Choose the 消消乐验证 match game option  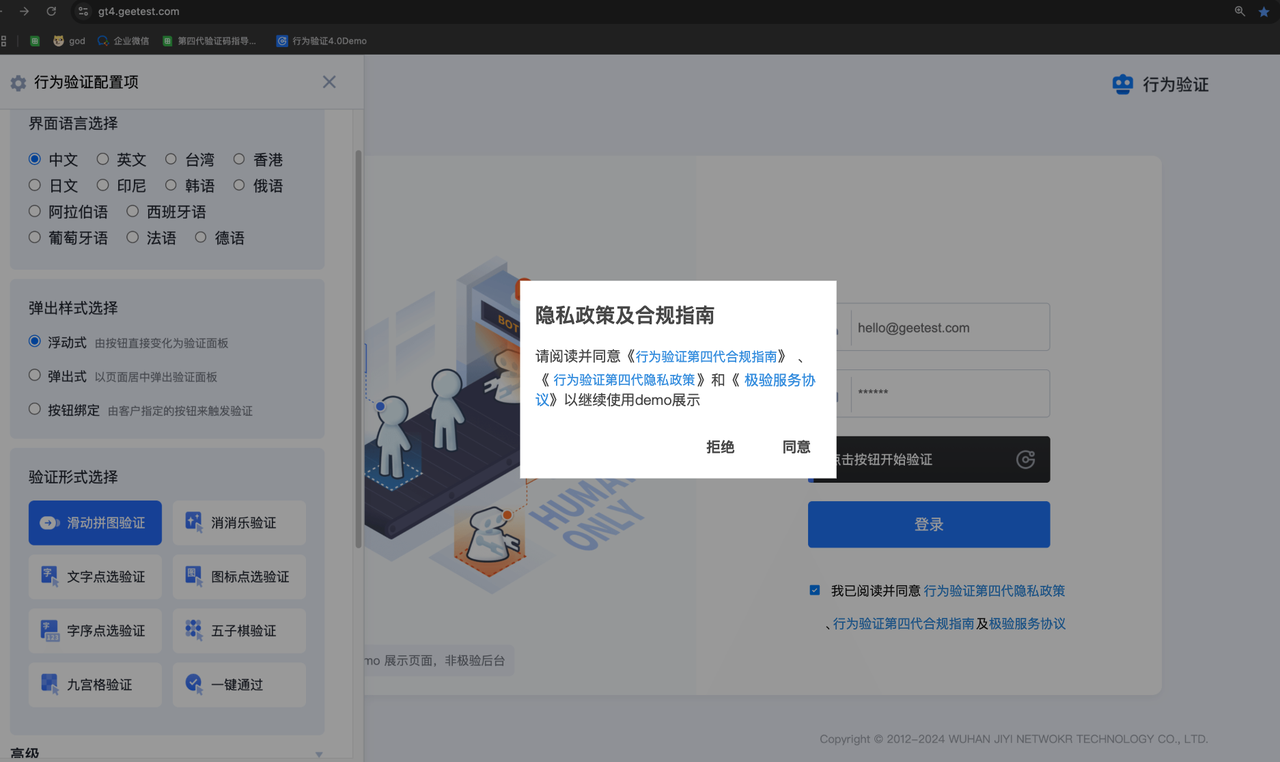239,523
